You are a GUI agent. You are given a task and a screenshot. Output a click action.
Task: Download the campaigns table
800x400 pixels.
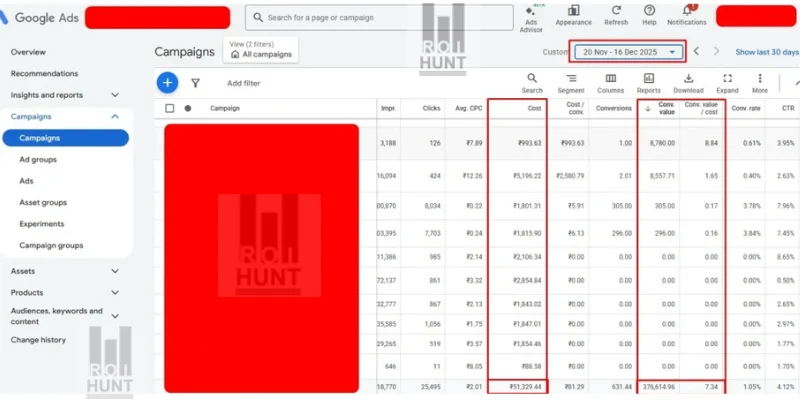tap(688, 83)
